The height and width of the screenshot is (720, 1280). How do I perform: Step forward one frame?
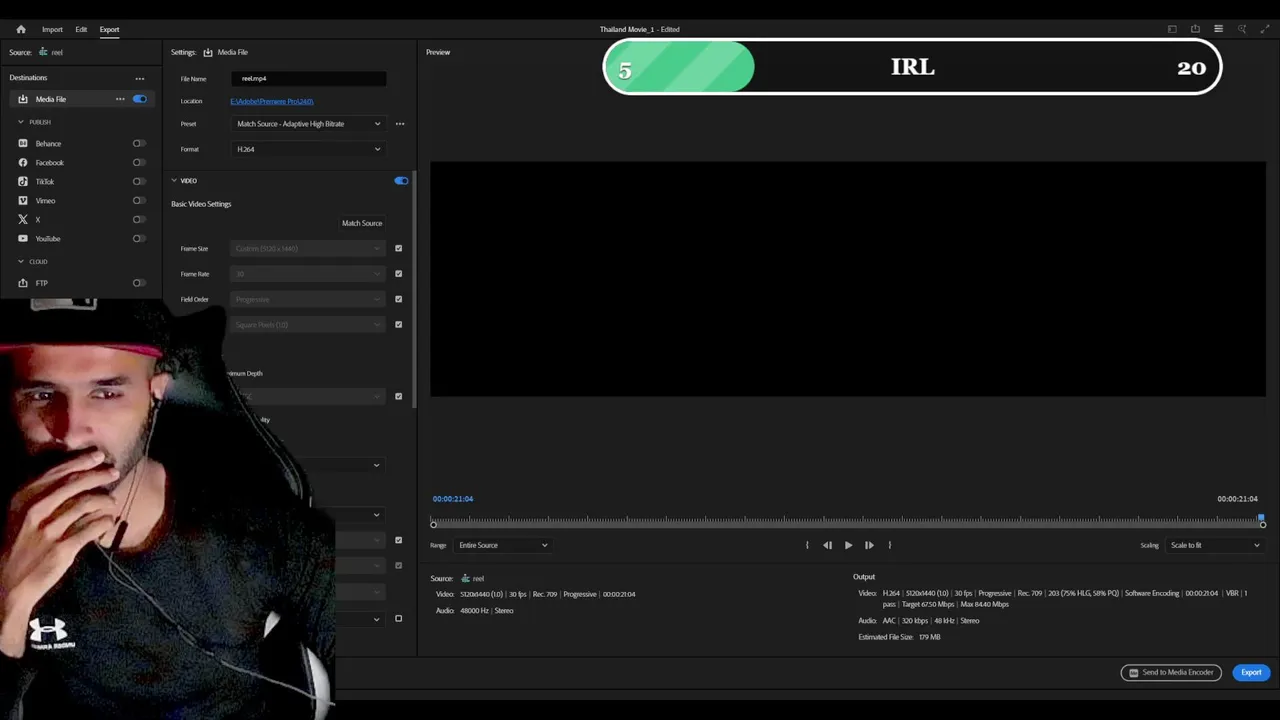coord(869,545)
